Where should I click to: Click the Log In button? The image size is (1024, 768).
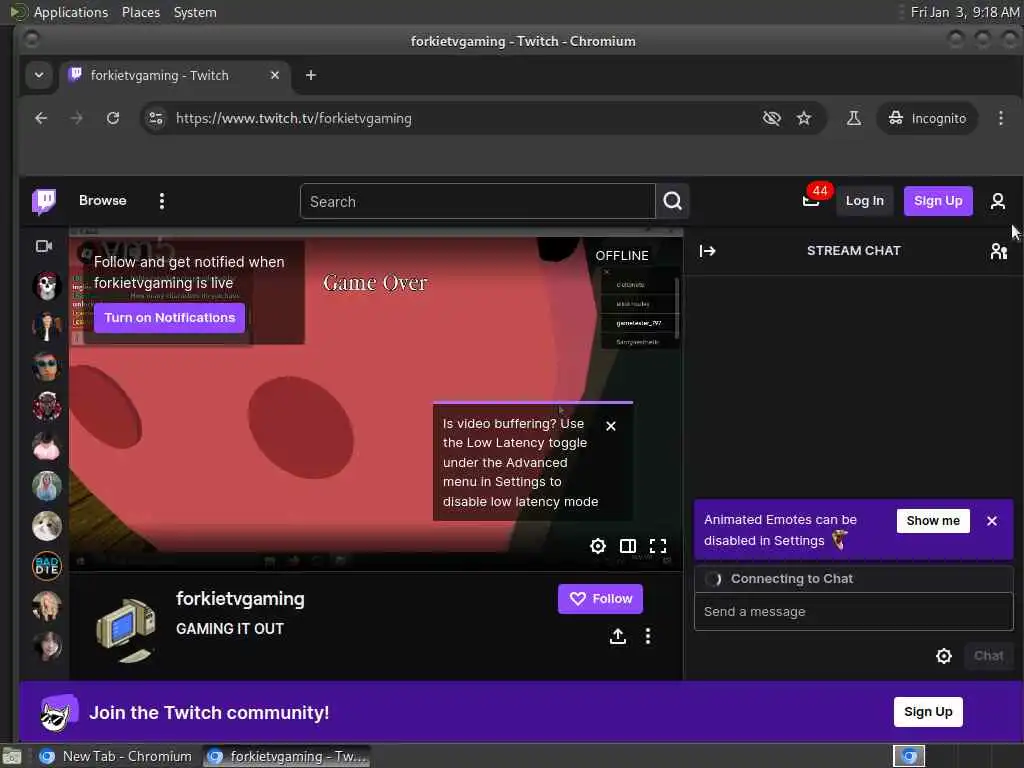(864, 200)
